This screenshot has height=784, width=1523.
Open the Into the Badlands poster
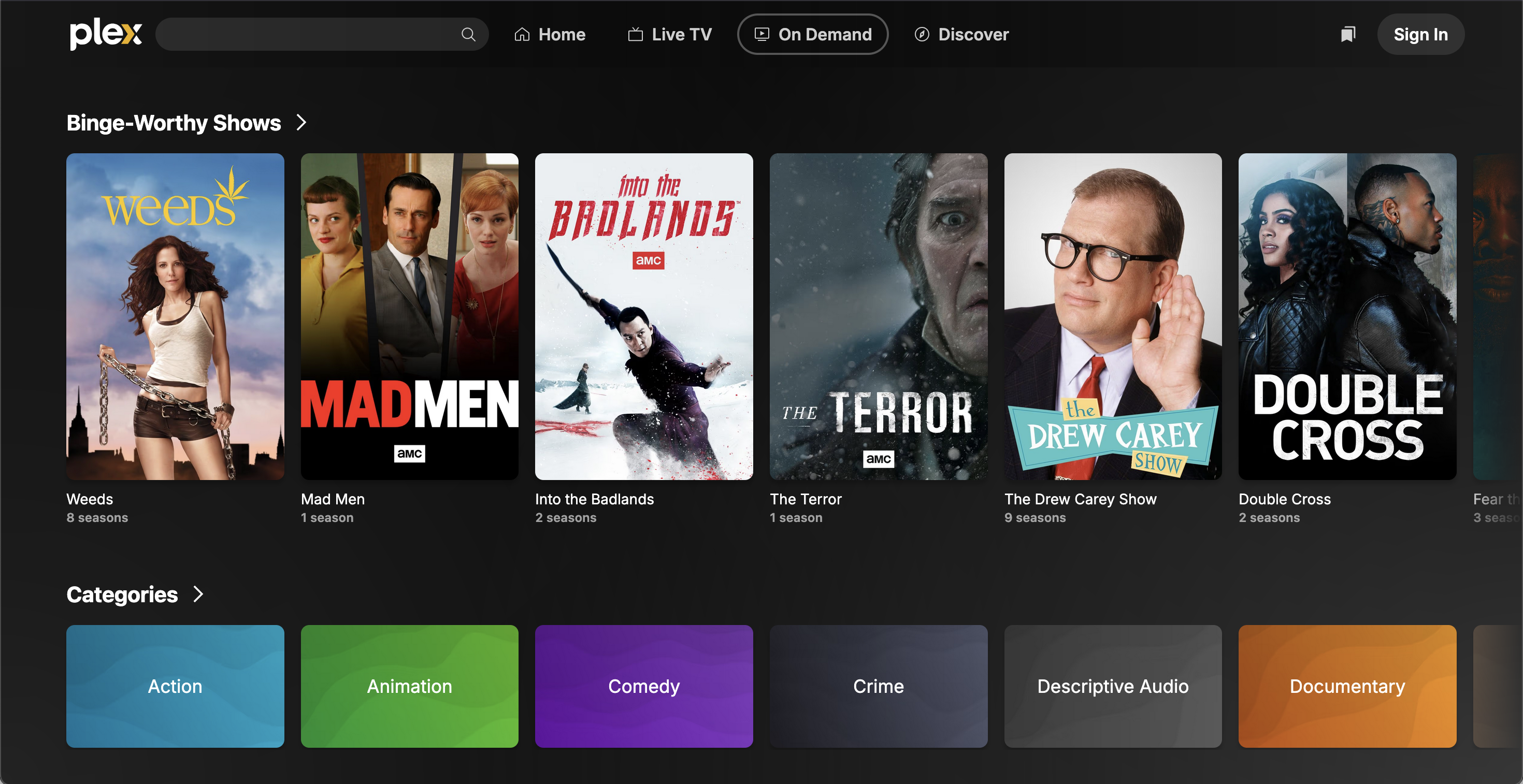pyautogui.click(x=644, y=317)
